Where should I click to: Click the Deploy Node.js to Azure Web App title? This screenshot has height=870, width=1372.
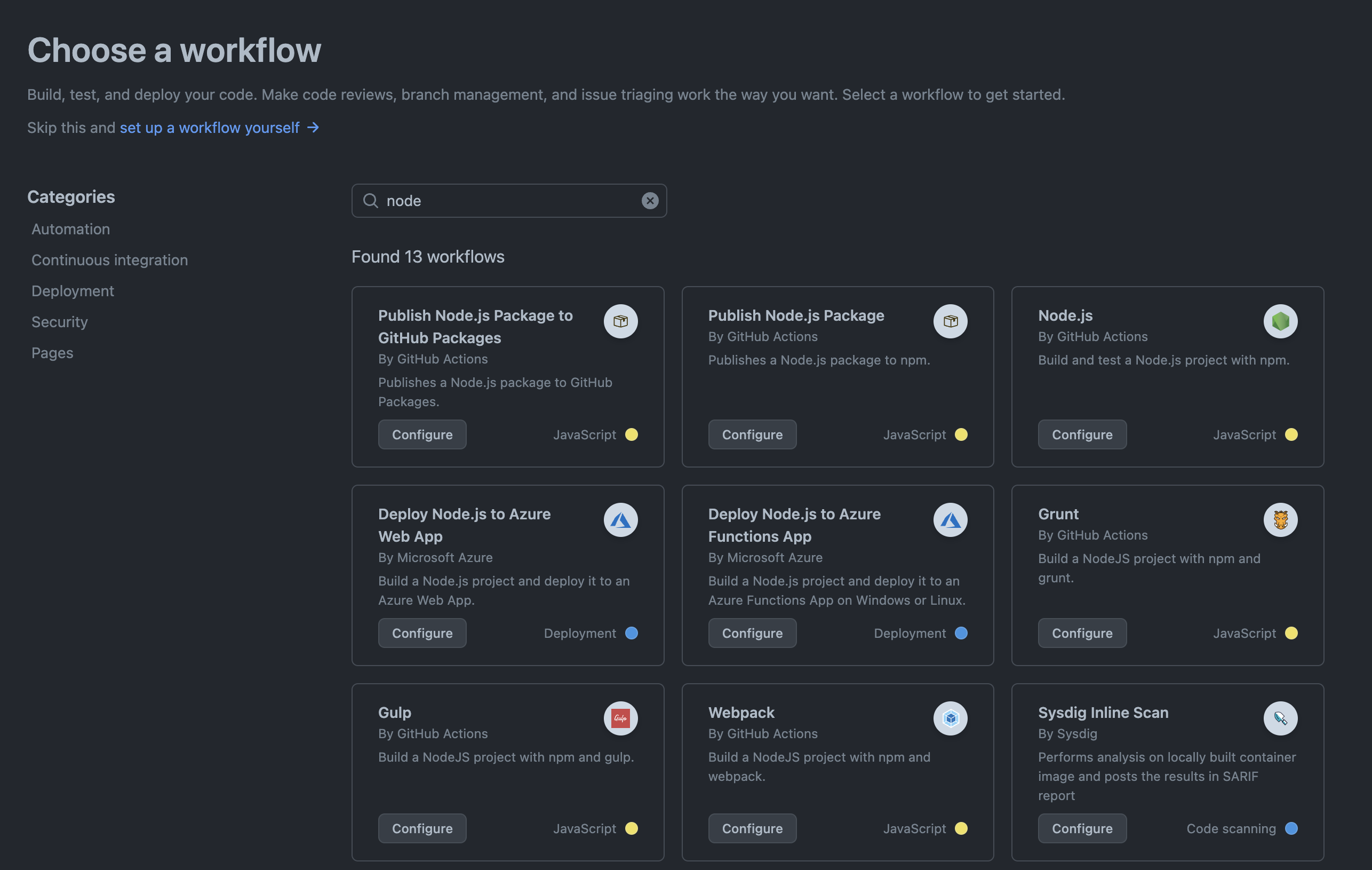coord(465,525)
